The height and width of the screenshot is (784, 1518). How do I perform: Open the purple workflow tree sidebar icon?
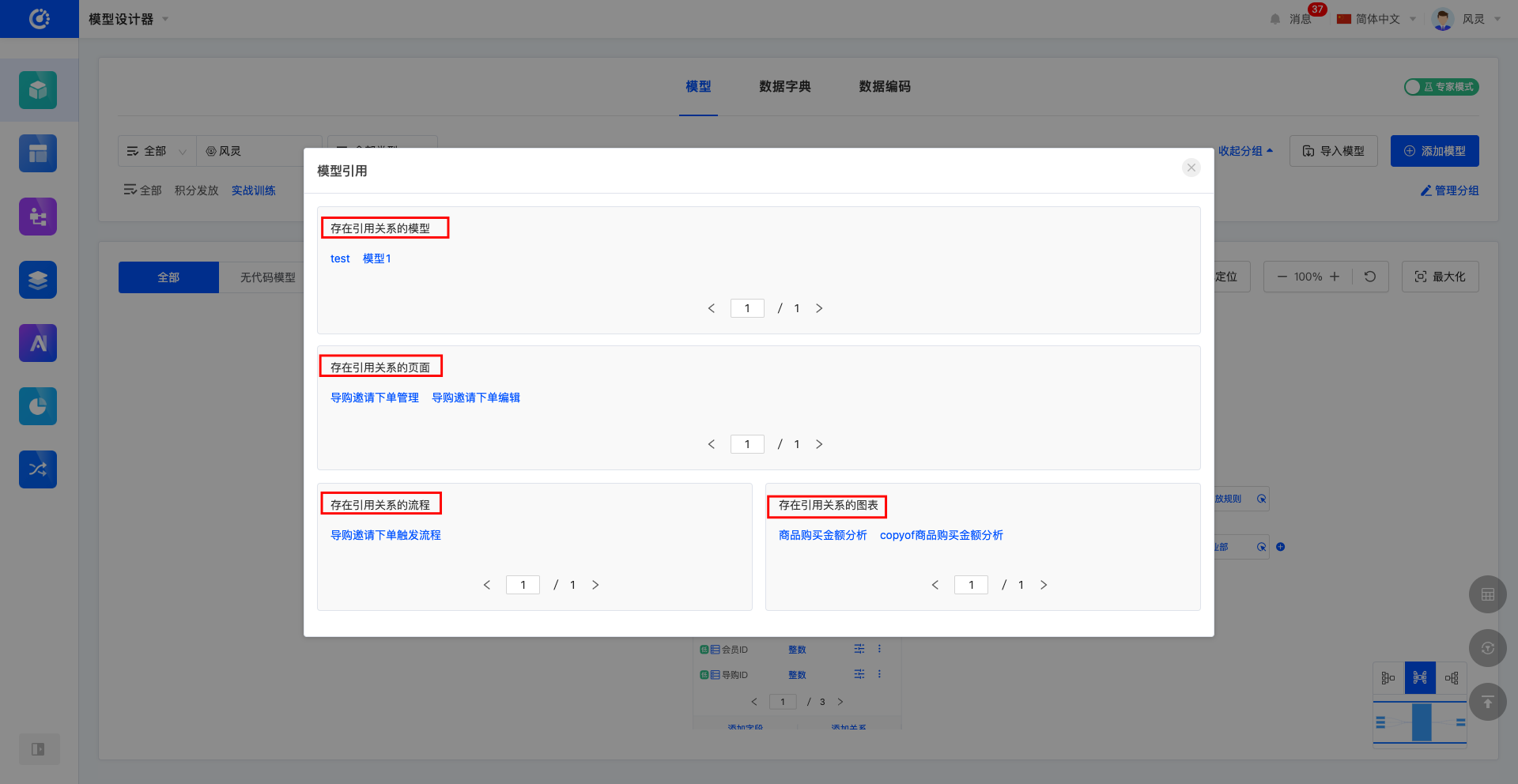point(38,217)
